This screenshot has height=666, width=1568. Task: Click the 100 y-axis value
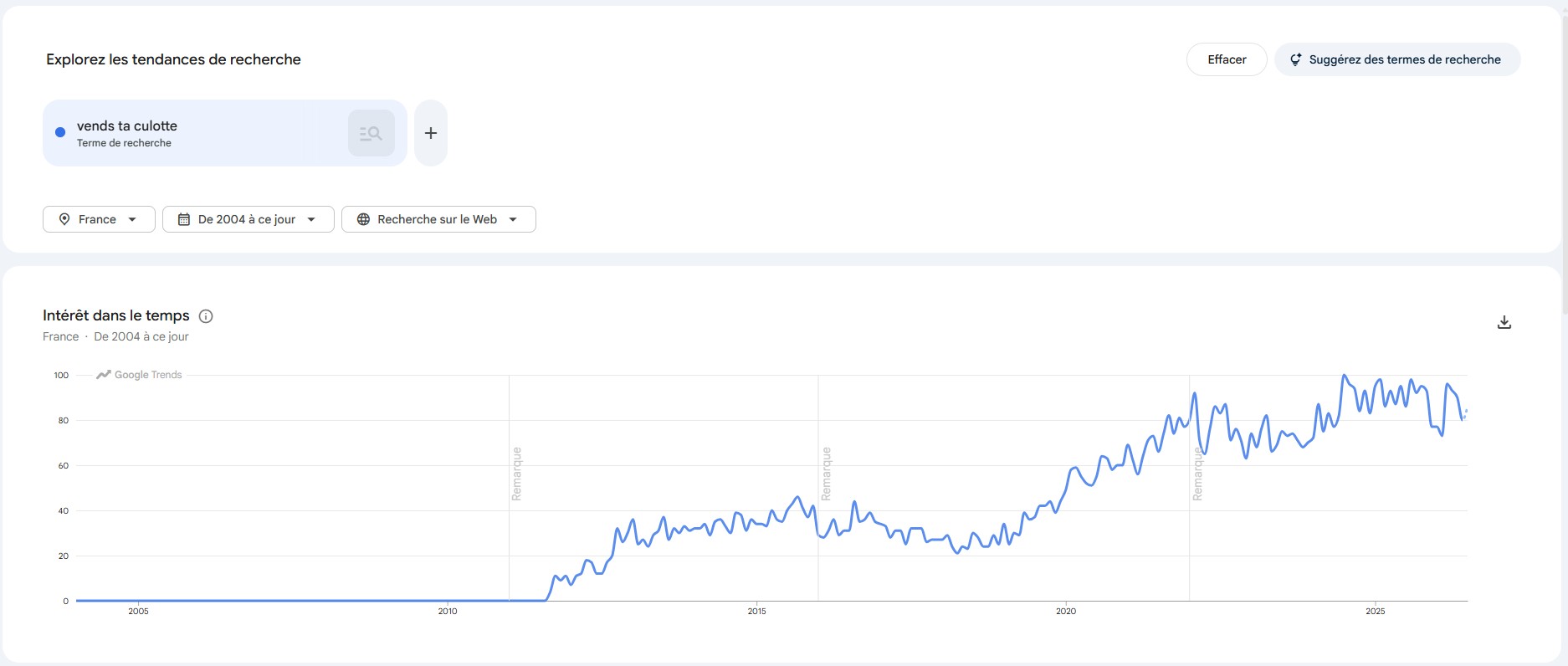pyautogui.click(x=61, y=376)
